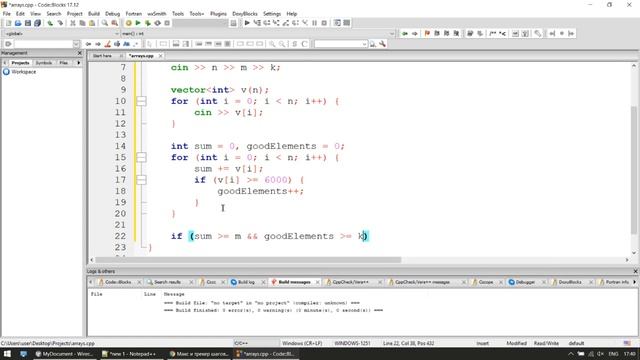Jump back with the green arrow icon
640x360 pixels.
pos(404,33)
